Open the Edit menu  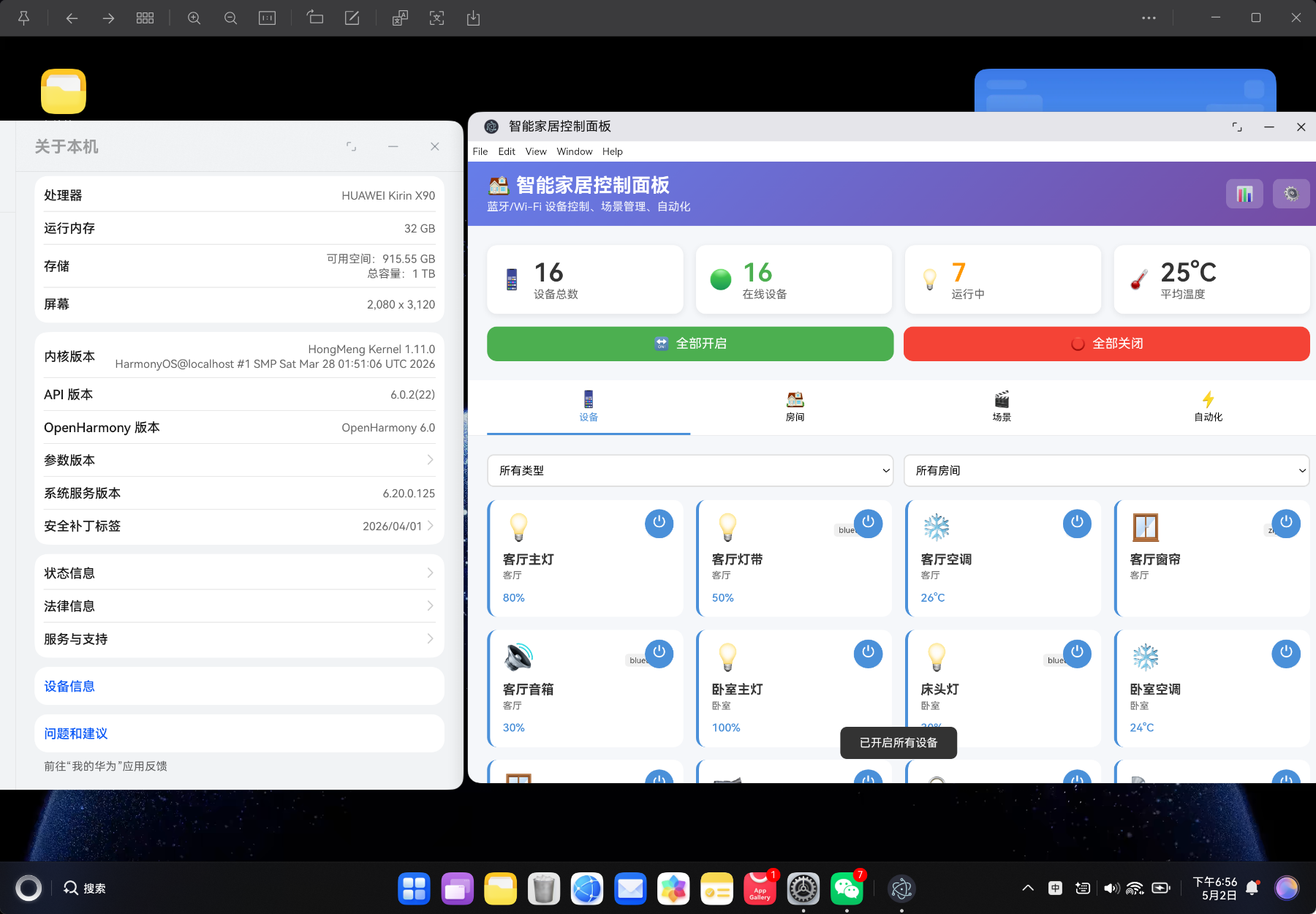click(507, 151)
